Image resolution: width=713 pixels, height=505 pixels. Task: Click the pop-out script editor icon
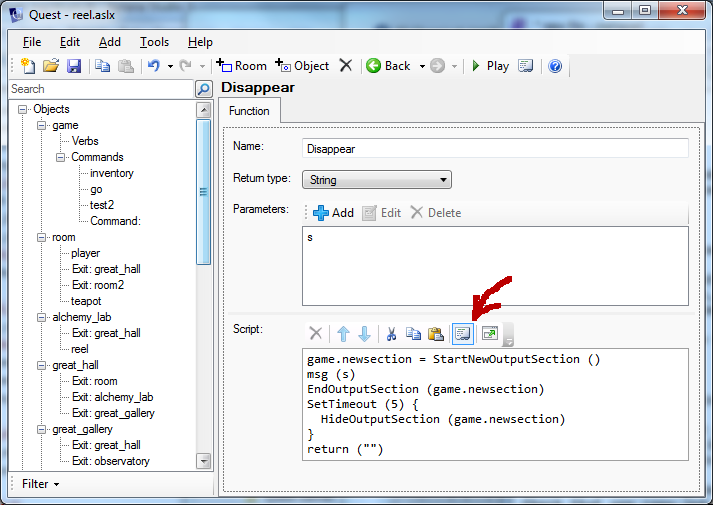tap(489, 333)
